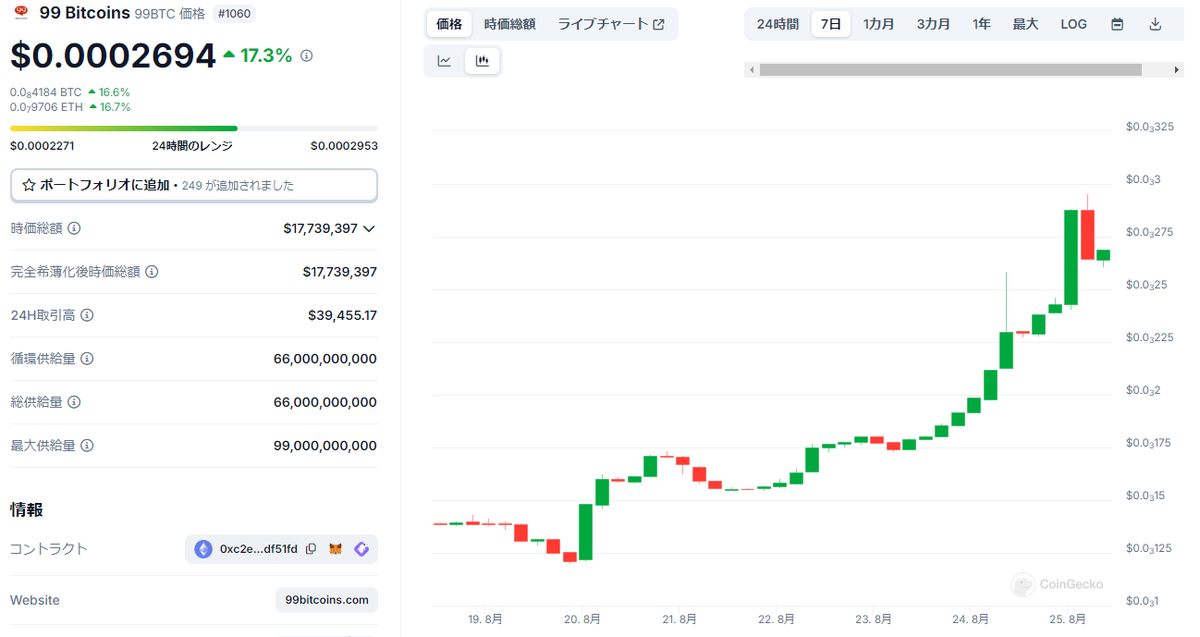Viewport: 1200px width, 637px height.
Task: Open the calendar date range picker
Action: pyautogui.click(x=1117, y=24)
